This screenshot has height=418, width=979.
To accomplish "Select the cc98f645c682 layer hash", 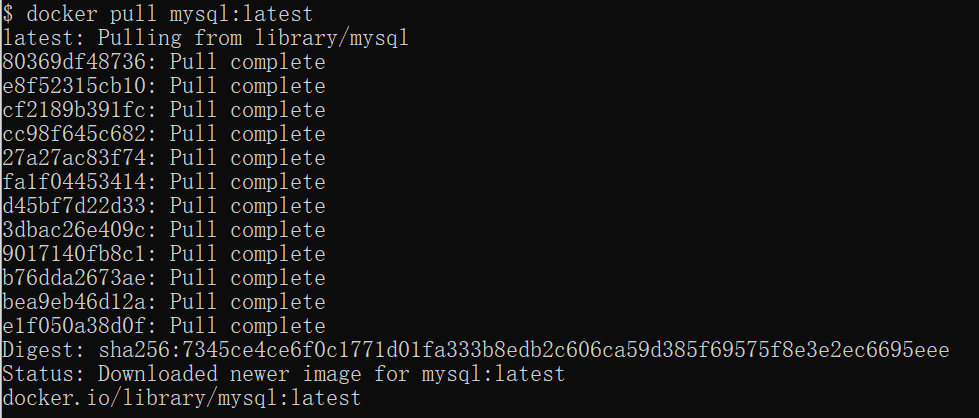I will tap(79, 134).
